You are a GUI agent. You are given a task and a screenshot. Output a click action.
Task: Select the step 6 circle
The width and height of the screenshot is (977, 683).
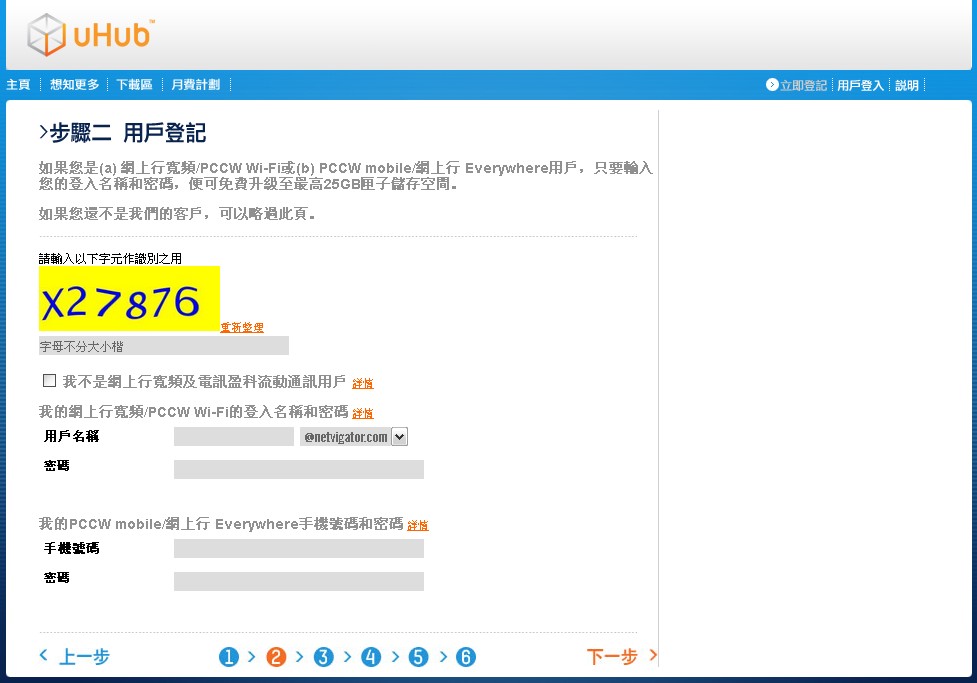(465, 657)
